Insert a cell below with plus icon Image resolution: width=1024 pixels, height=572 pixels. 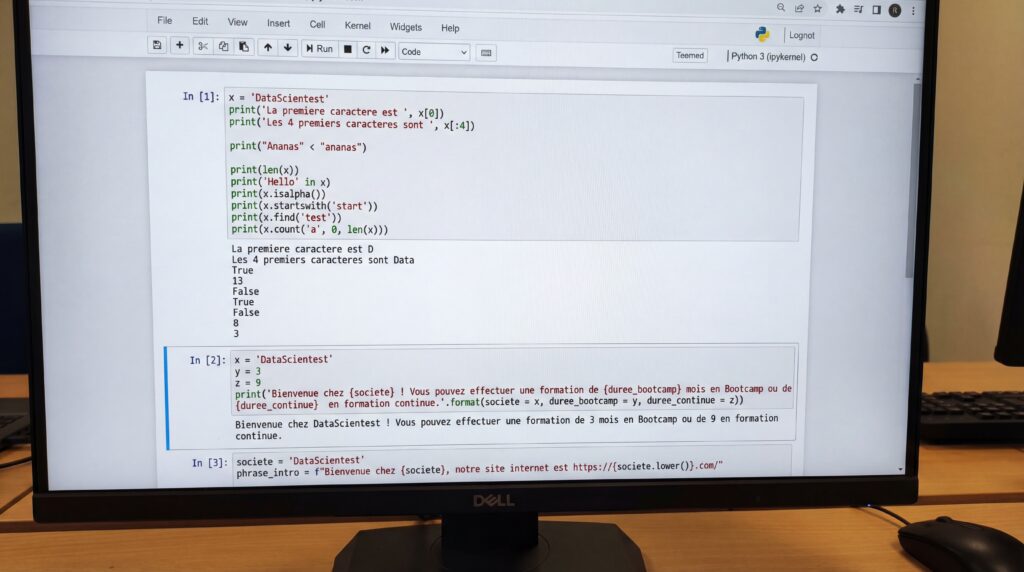coord(180,45)
